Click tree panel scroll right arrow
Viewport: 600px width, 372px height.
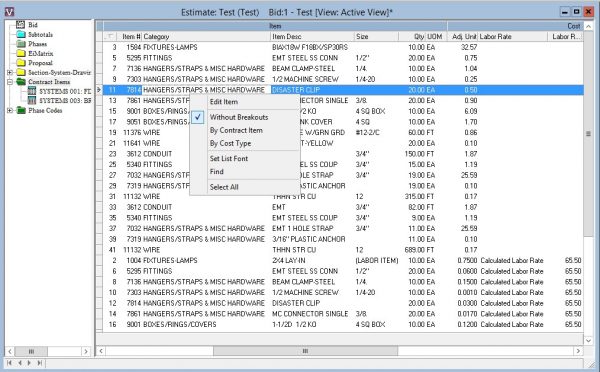86,351
